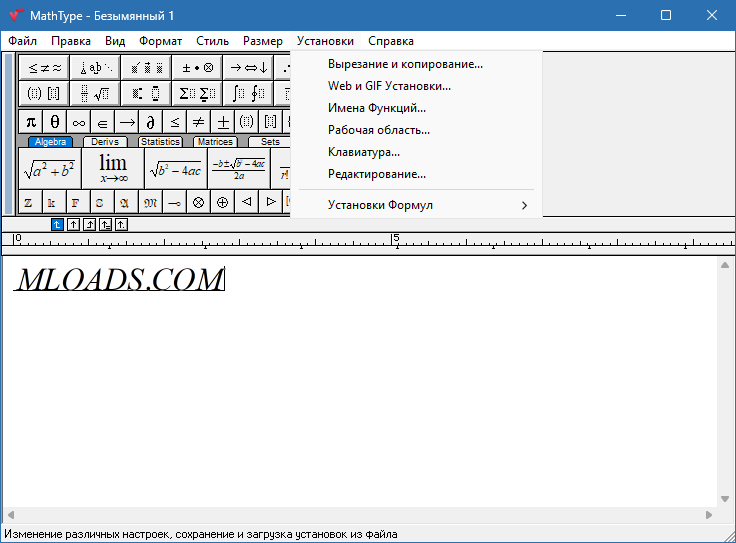Viewport: 736px width, 543px height.
Task: Open the embellishments palette
Action: (x=146, y=68)
